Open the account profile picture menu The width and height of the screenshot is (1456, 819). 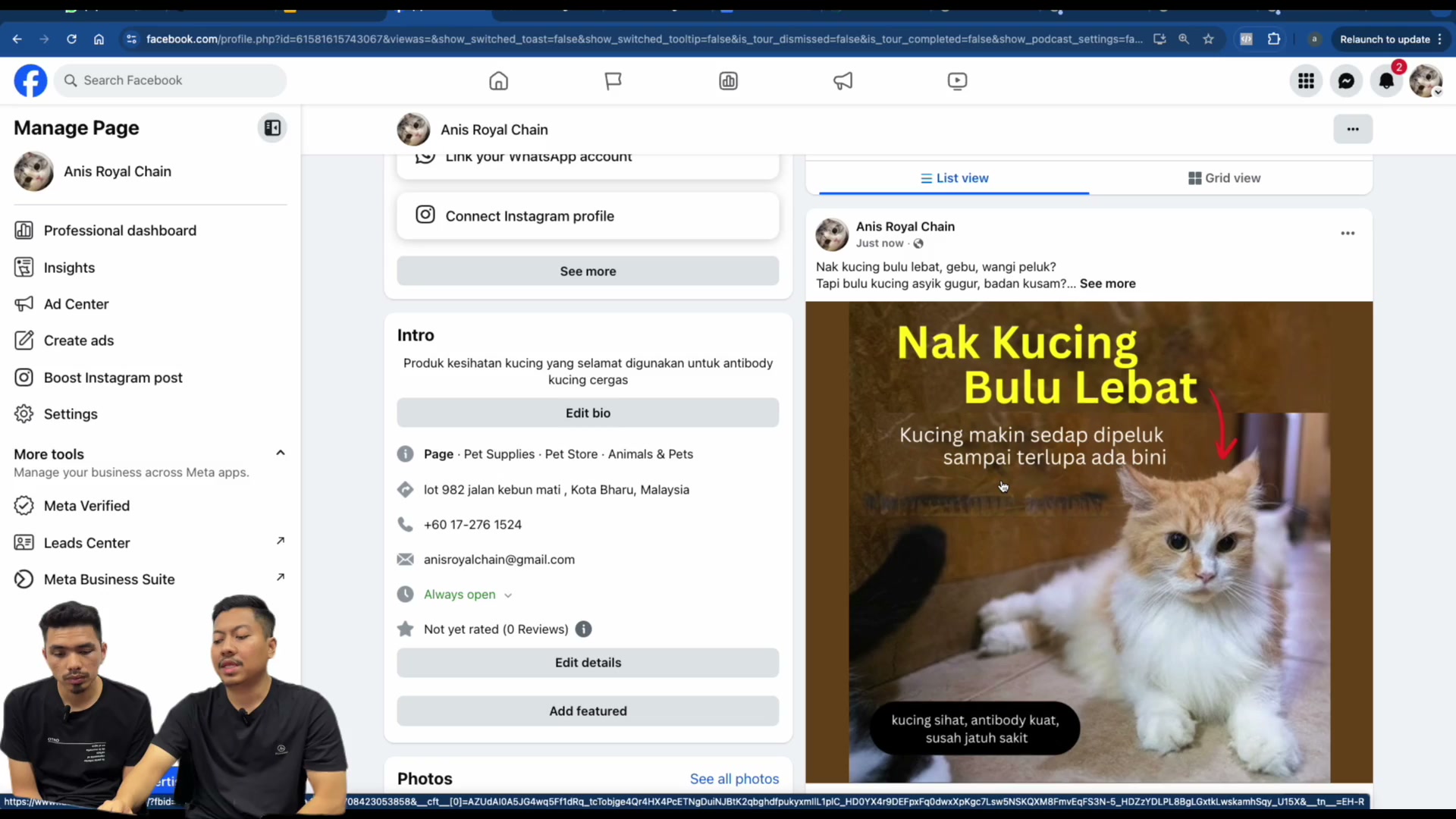pyautogui.click(x=1426, y=80)
